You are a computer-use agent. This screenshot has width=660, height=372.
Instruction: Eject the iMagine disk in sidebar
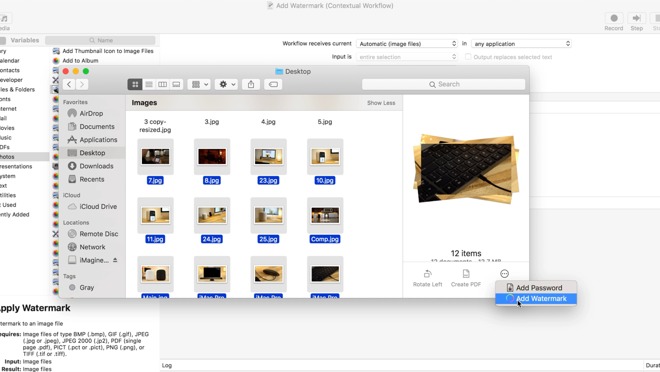coord(115,260)
